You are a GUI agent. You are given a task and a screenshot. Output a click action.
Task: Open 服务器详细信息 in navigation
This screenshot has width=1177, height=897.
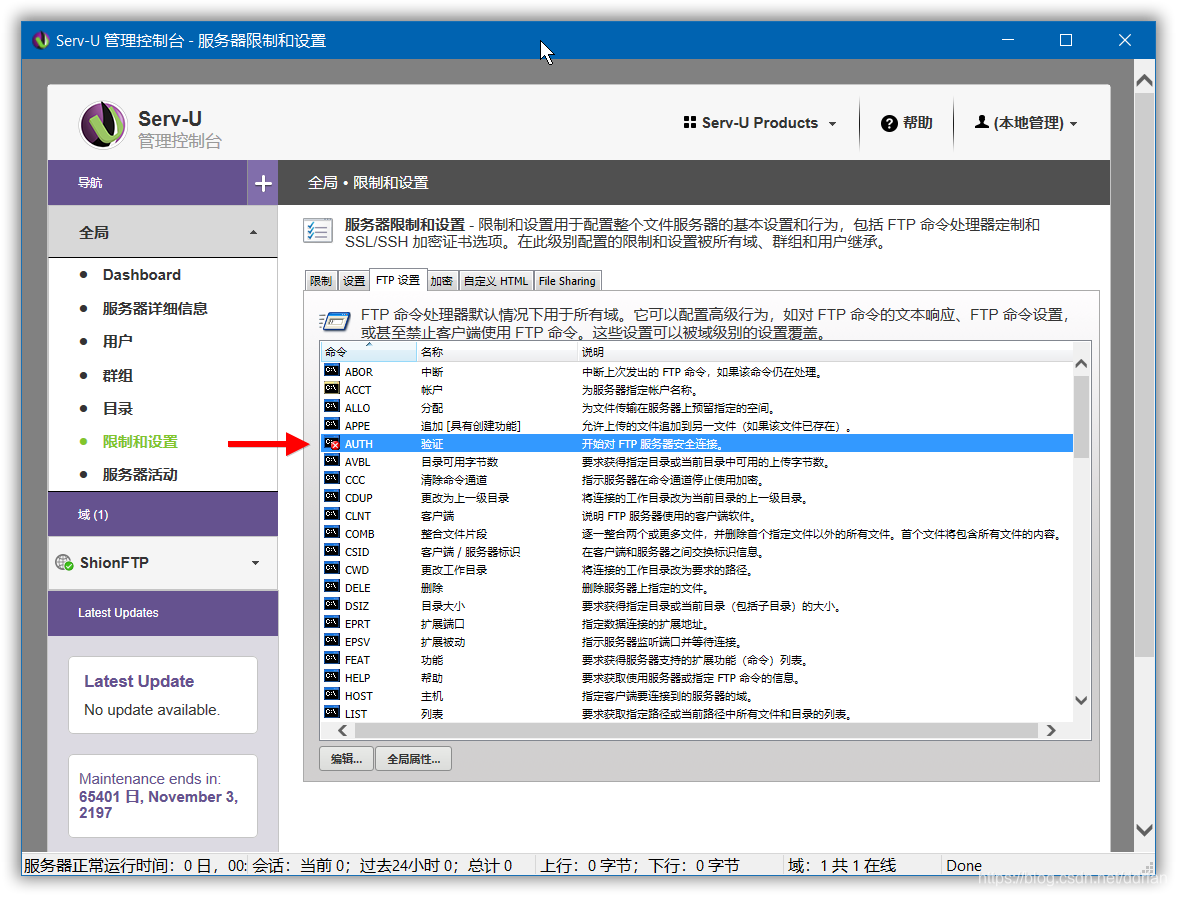coord(155,309)
